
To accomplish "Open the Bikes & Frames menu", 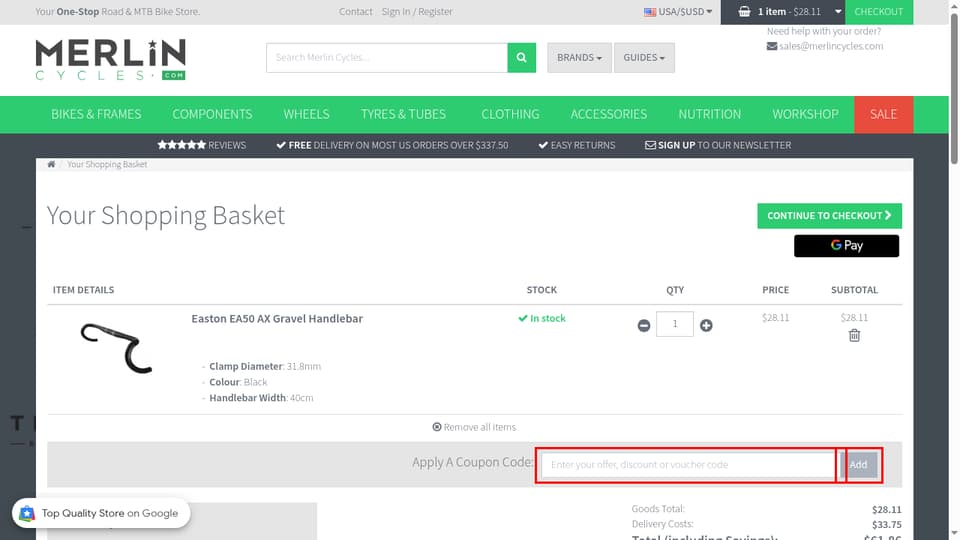I will coord(96,114).
